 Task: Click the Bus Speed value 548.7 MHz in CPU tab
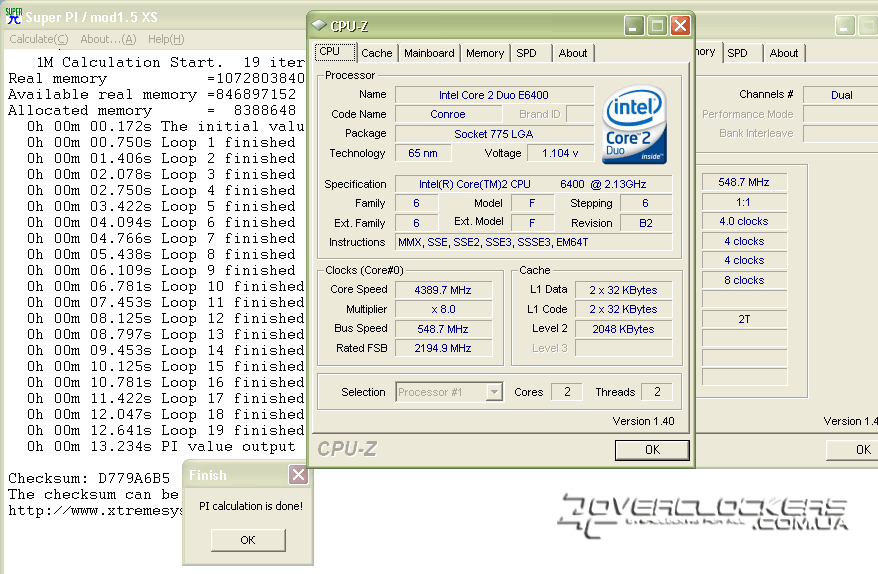[443, 329]
